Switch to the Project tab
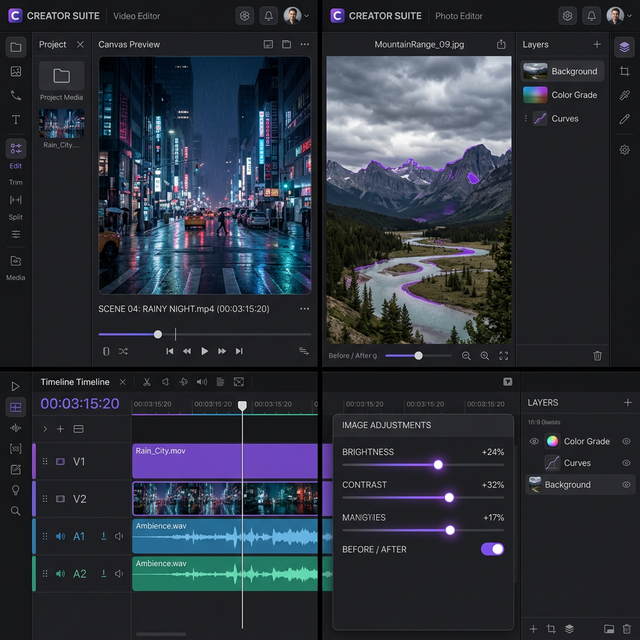Screen dimensions: 640x640 [52, 44]
